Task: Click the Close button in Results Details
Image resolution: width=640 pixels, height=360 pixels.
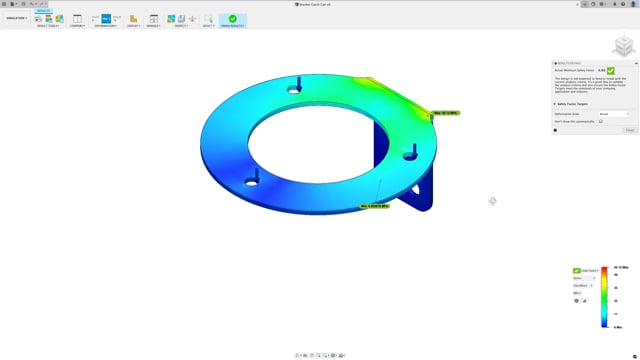Action: click(x=630, y=130)
